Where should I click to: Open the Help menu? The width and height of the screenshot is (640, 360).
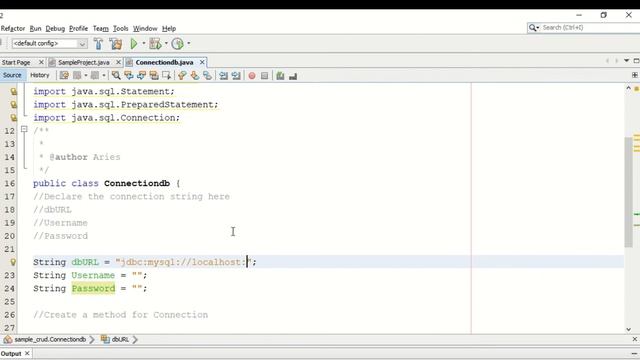[x=169, y=29]
